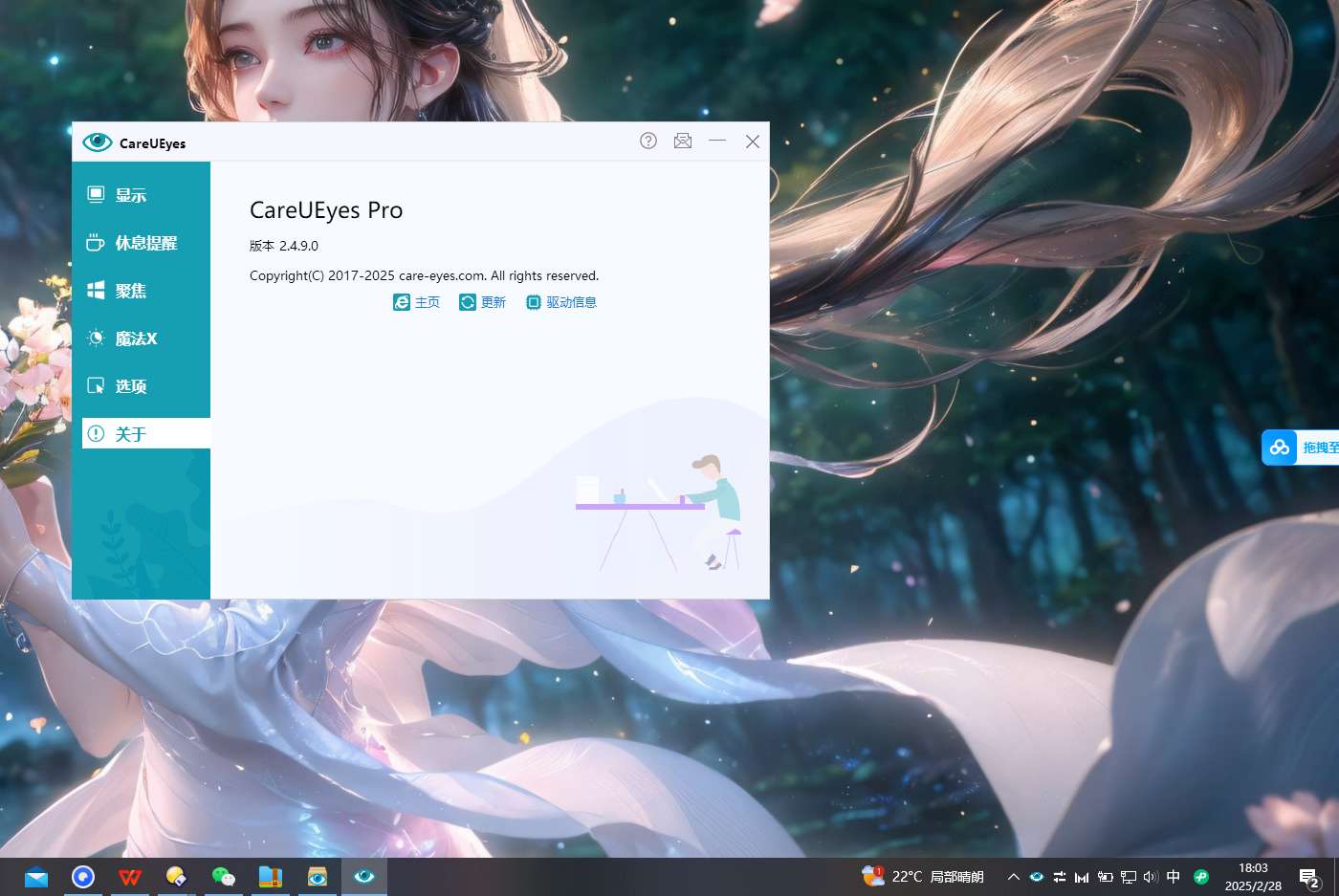
Task: Click the feedback envelope icon in title bar
Action: pyautogui.click(x=683, y=141)
